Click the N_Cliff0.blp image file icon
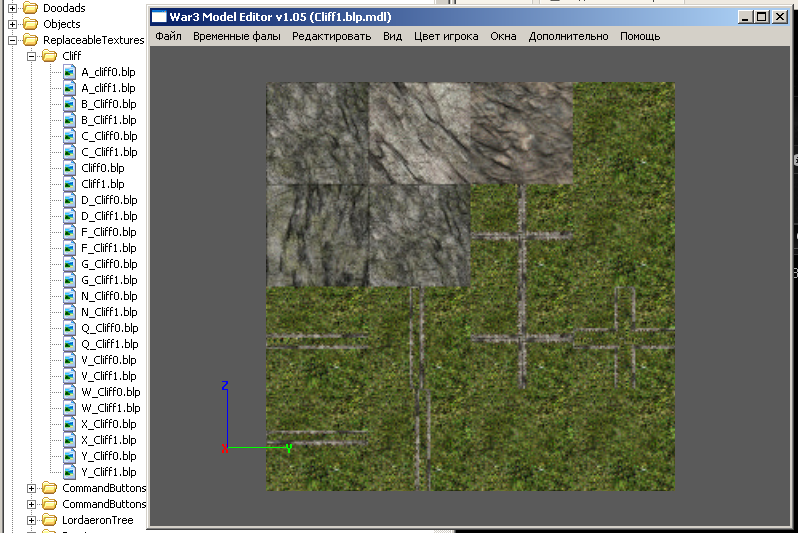The width and height of the screenshot is (798, 533). (70, 296)
